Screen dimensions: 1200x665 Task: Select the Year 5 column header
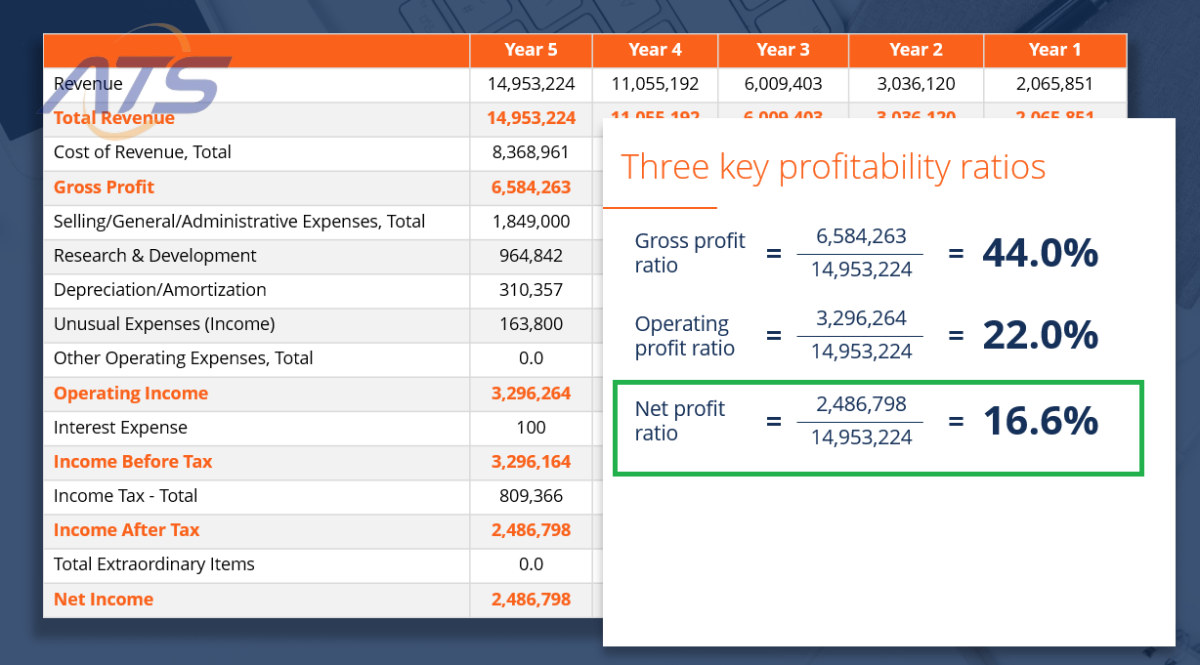pos(531,50)
